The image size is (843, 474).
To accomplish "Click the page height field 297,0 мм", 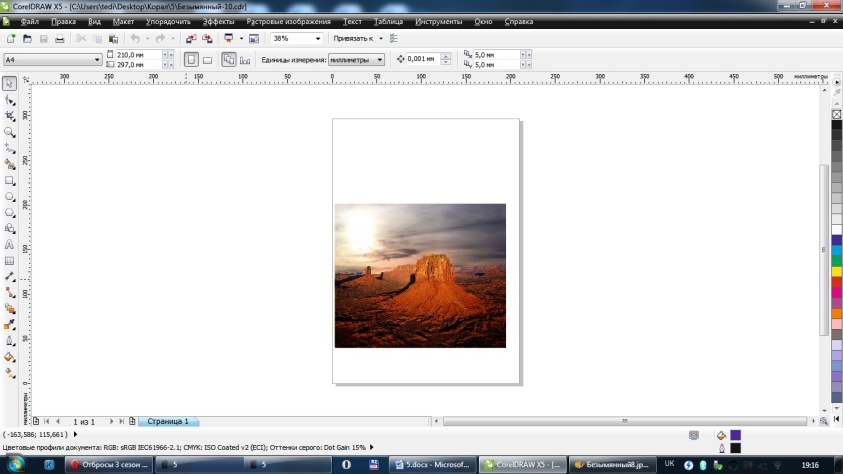I will [x=139, y=64].
